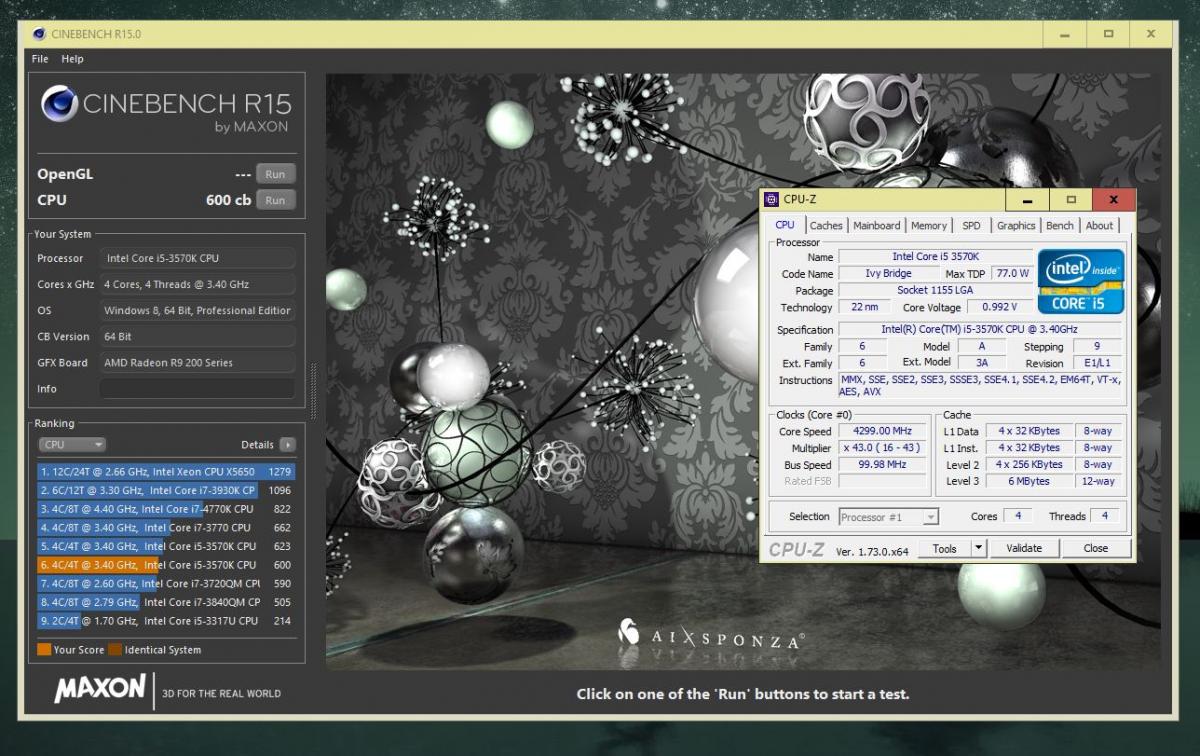1200x756 pixels.
Task: Click the Validate button in CPU-Z
Action: click(1024, 548)
